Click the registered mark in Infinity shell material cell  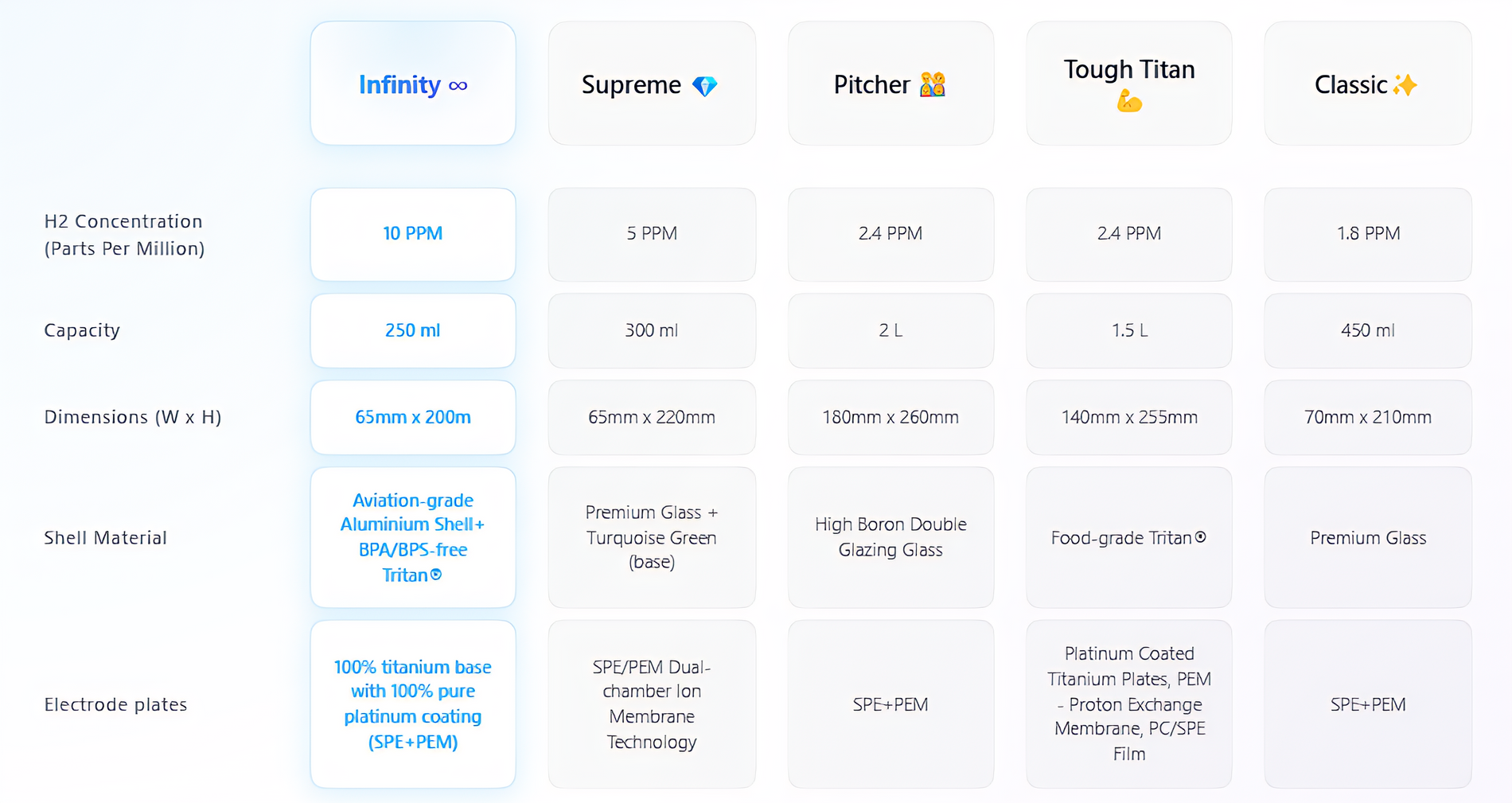(x=435, y=574)
